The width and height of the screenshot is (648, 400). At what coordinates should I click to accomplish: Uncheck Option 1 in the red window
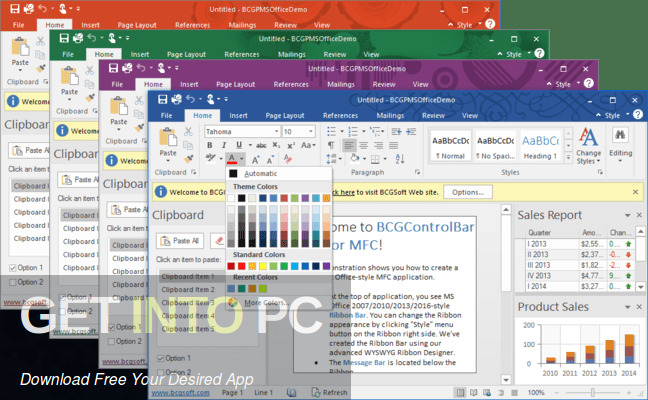click(x=12, y=268)
